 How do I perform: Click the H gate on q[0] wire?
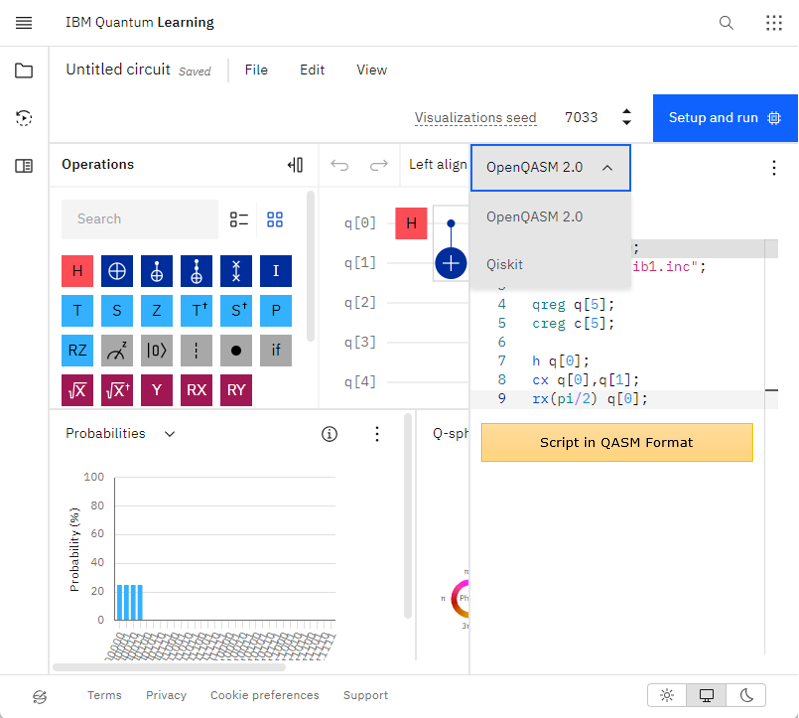click(x=411, y=223)
